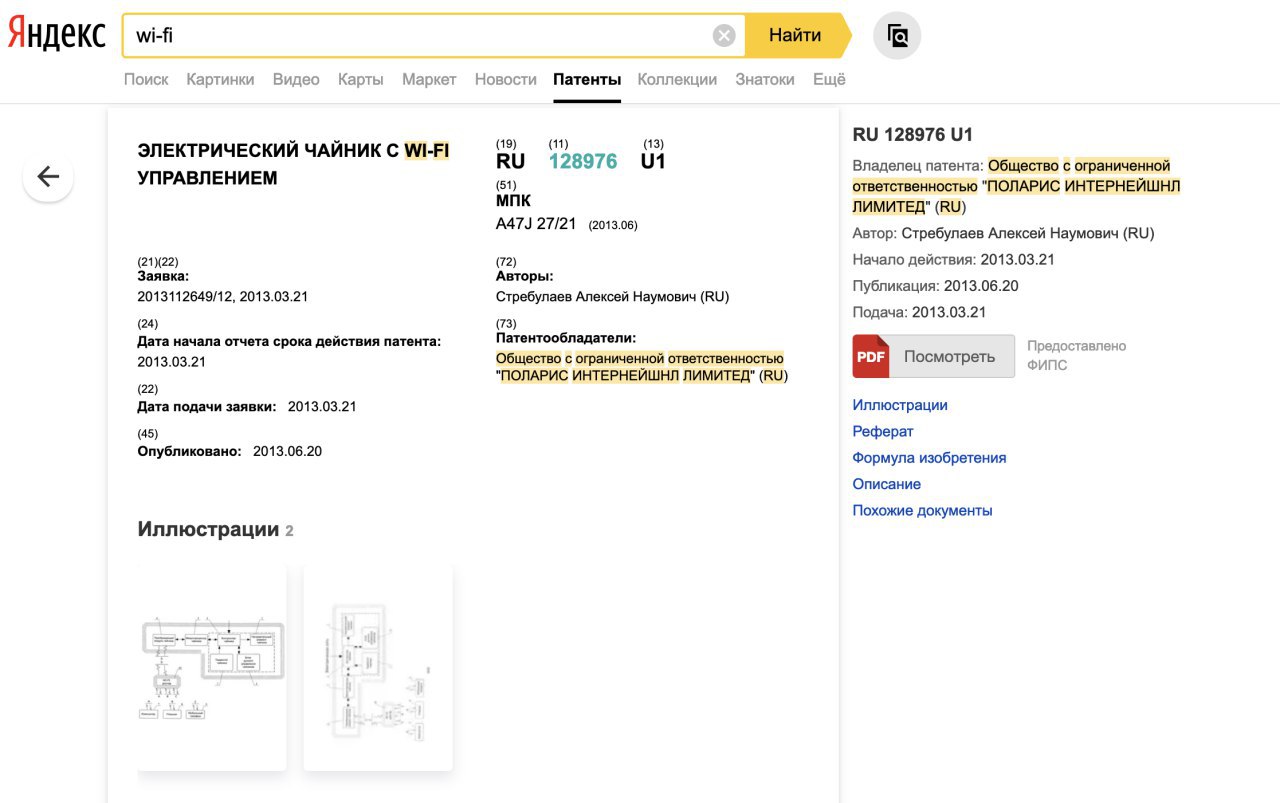Click the Иллюстрации 2 section heading
The image size is (1280, 803).
coord(216,530)
